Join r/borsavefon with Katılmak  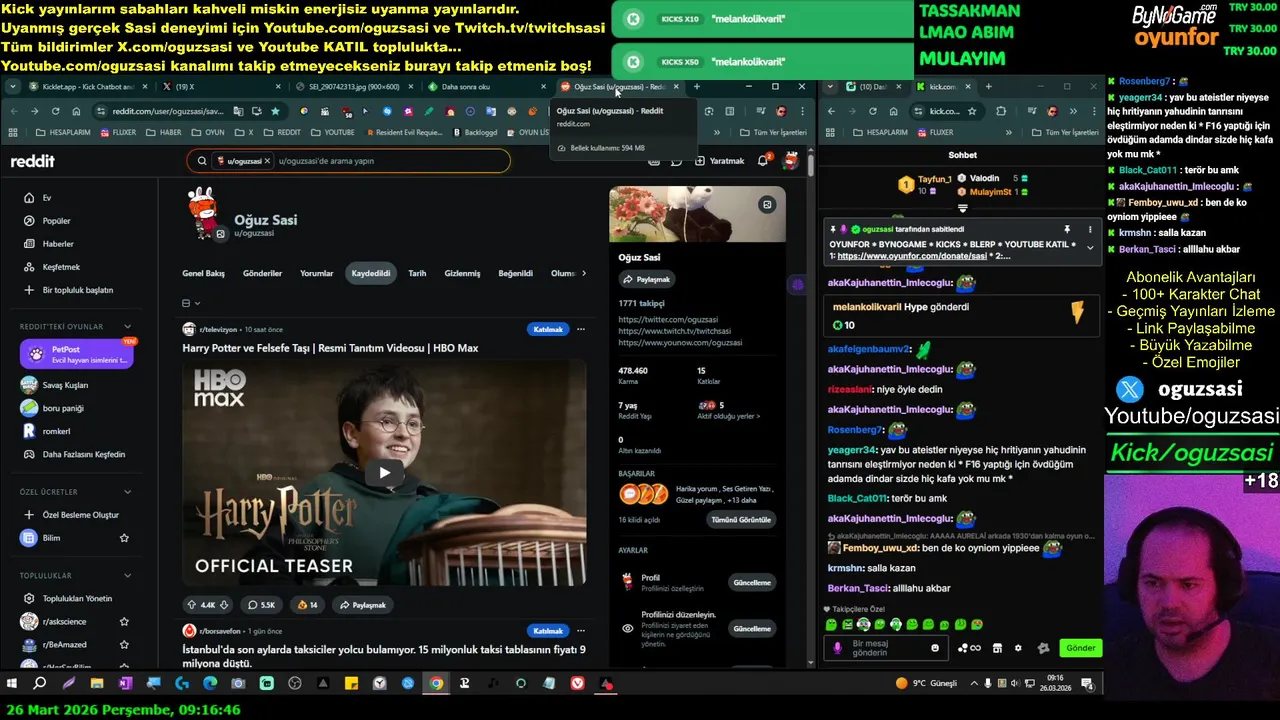(548, 631)
